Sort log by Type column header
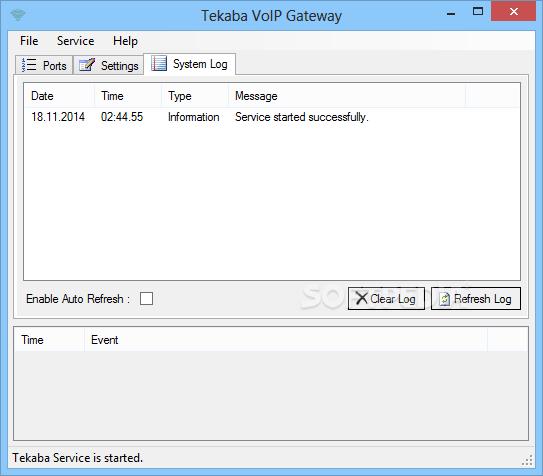 pos(195,96)
